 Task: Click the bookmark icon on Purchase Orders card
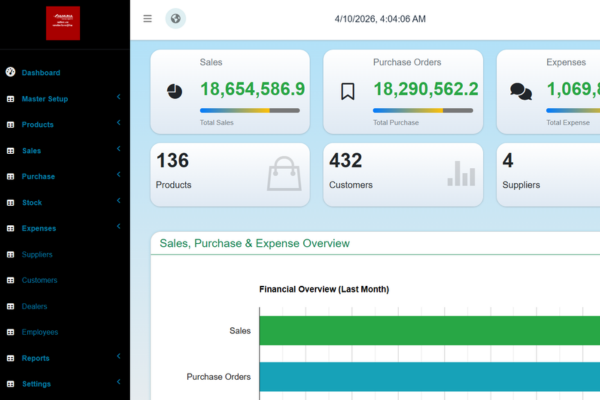[x=348, y=91]
